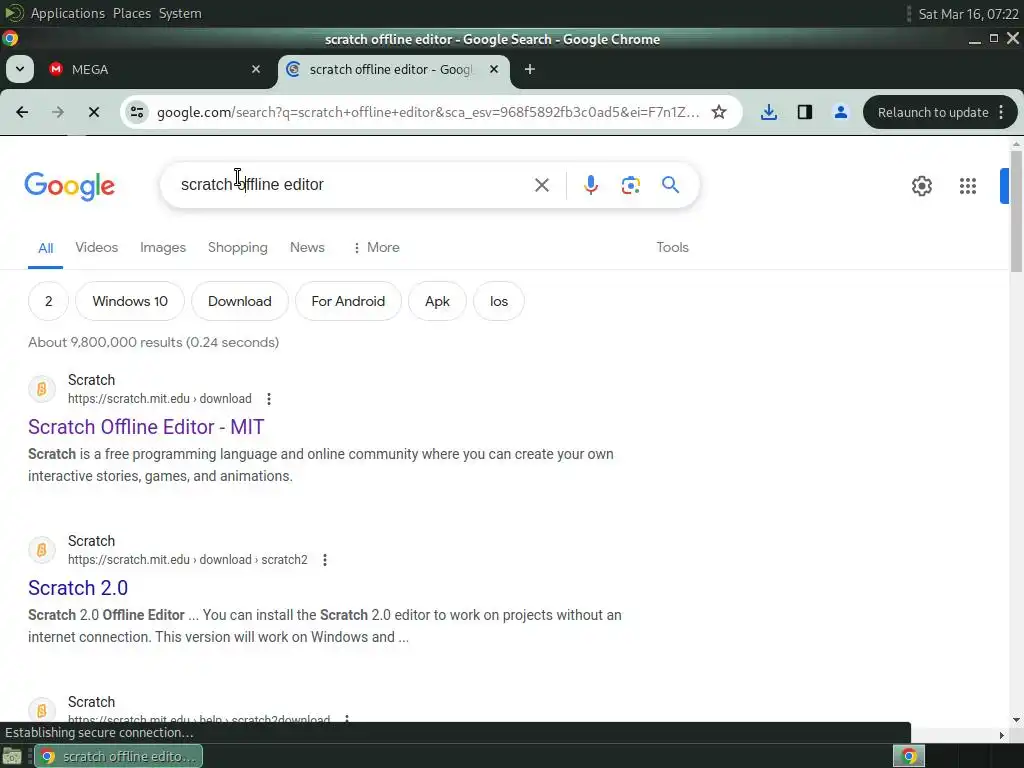Viewport: 1024px width, 768px height.
Task: Open the Chrome profile icon
Action: pyautogui.click(x=840, y=112)
